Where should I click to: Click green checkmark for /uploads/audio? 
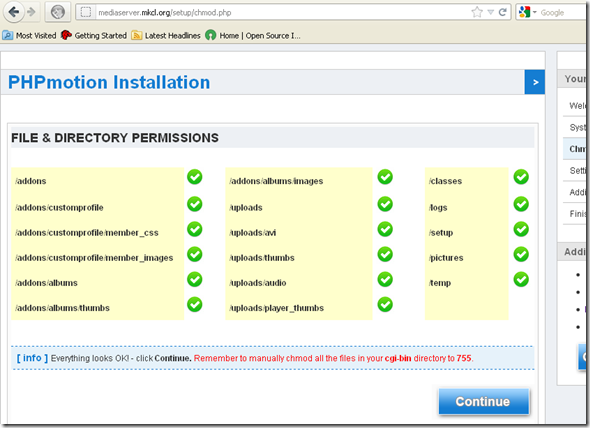(x=385, y=280)
